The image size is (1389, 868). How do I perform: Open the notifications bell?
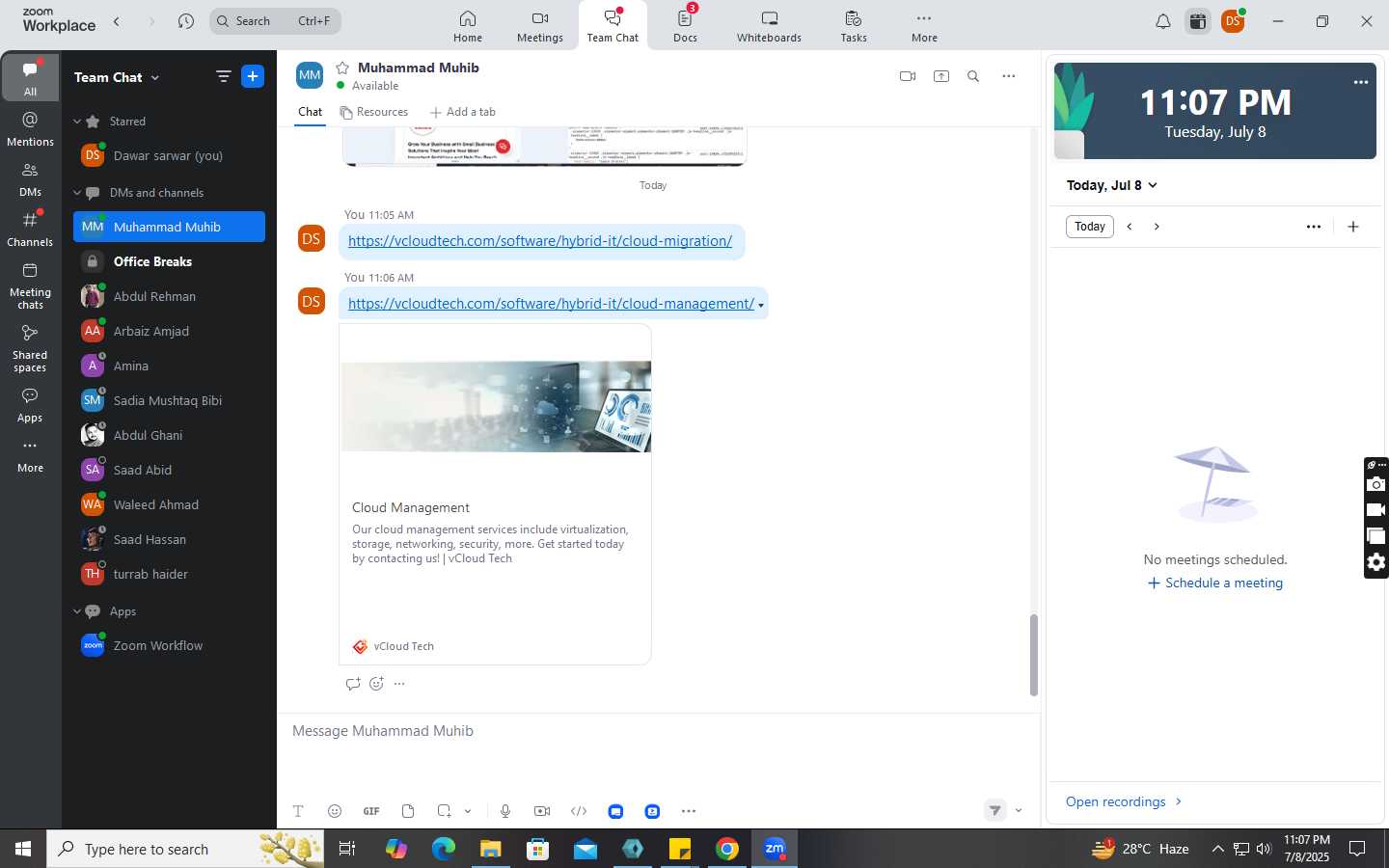click(x=1163, y=21)
